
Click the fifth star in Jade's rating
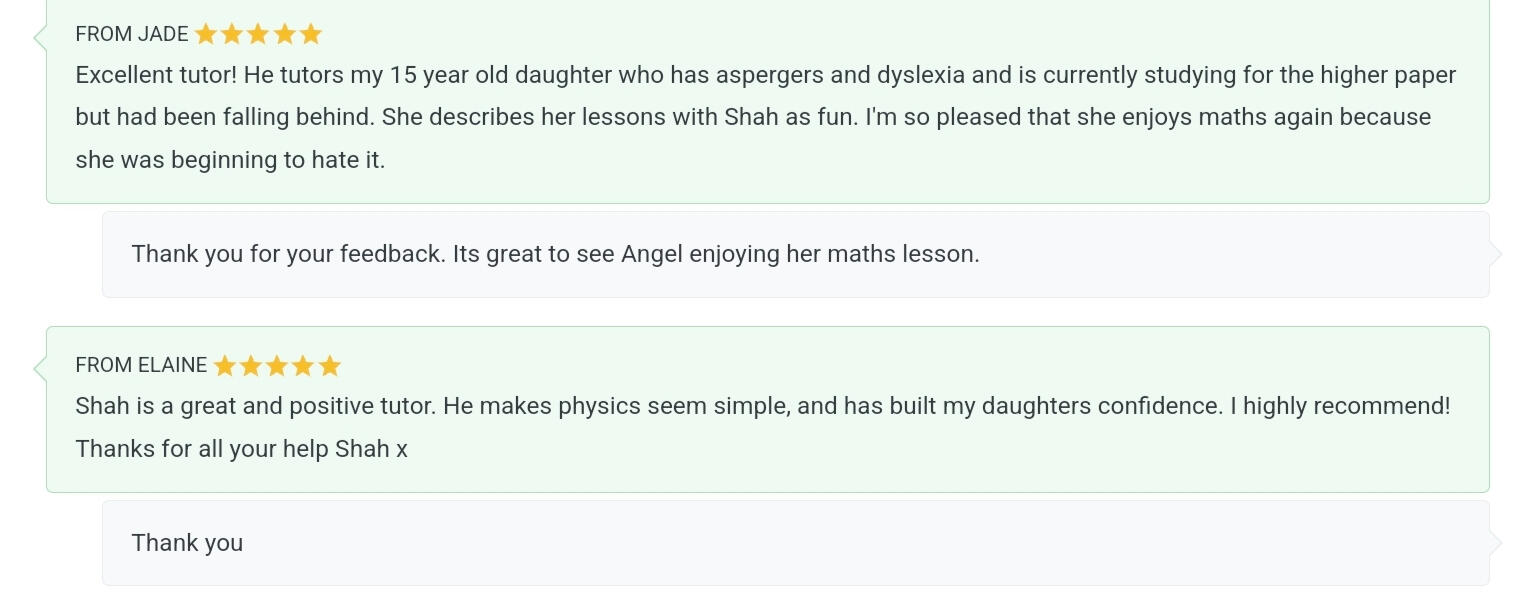[x=311, y=35]
